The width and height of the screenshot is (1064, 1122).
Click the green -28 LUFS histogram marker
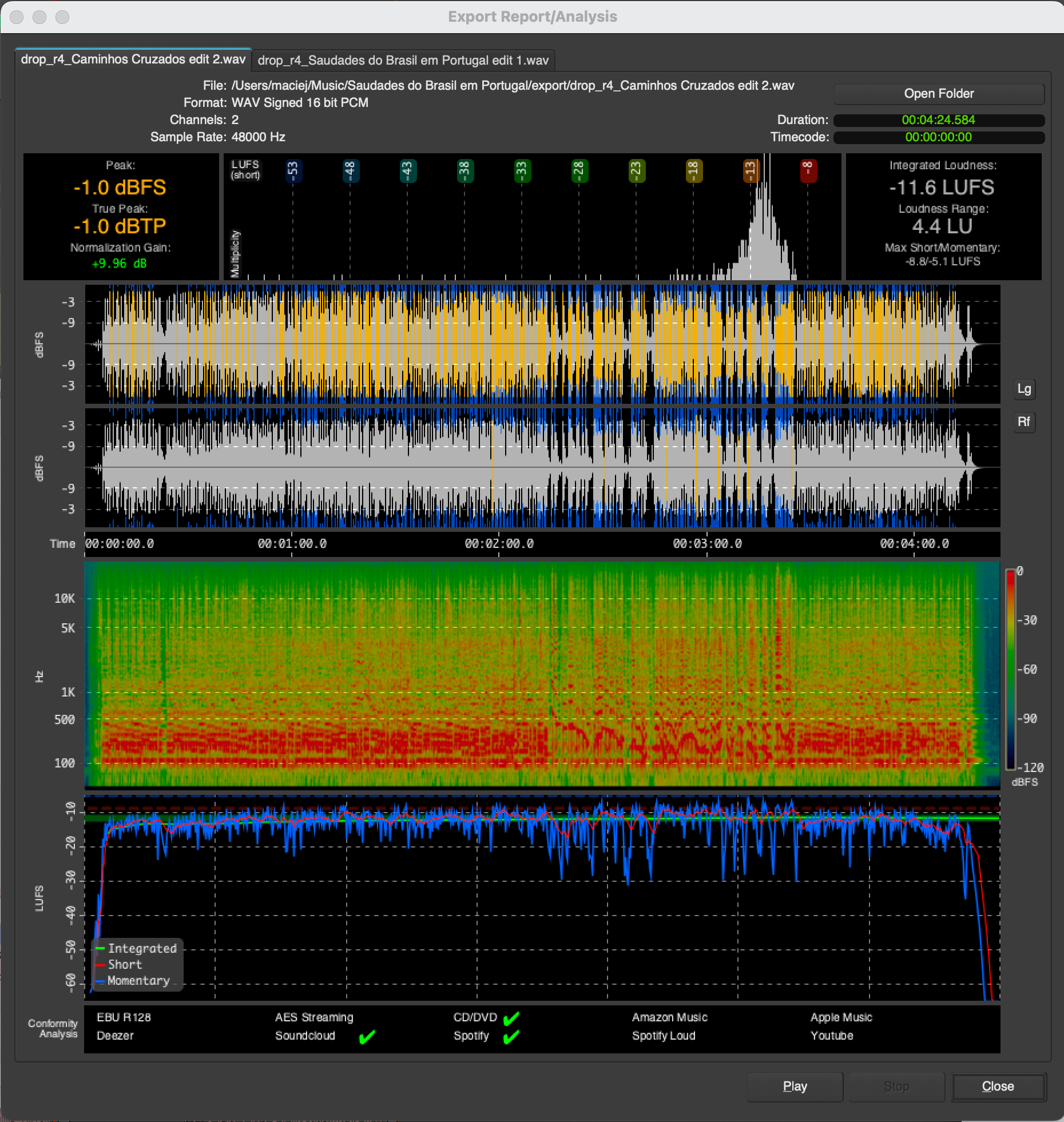coord(579,170)
